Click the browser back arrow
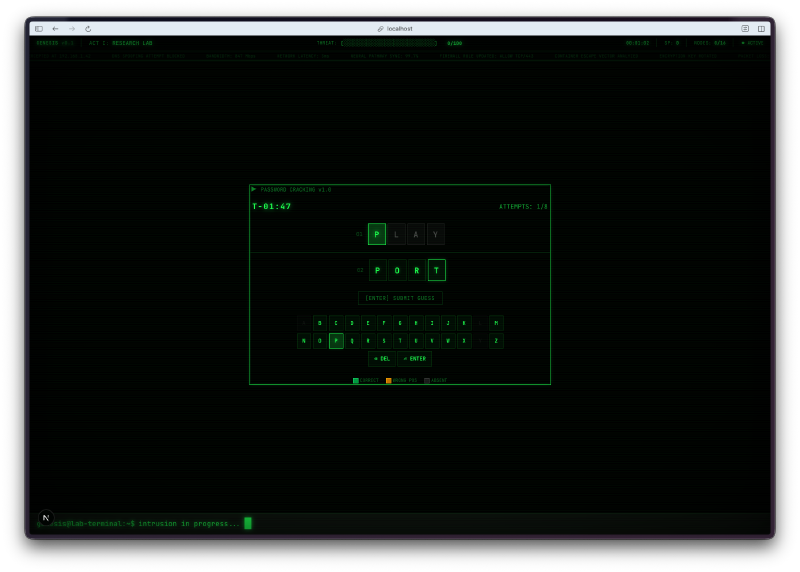800x572 pixels. click(55, 29)
